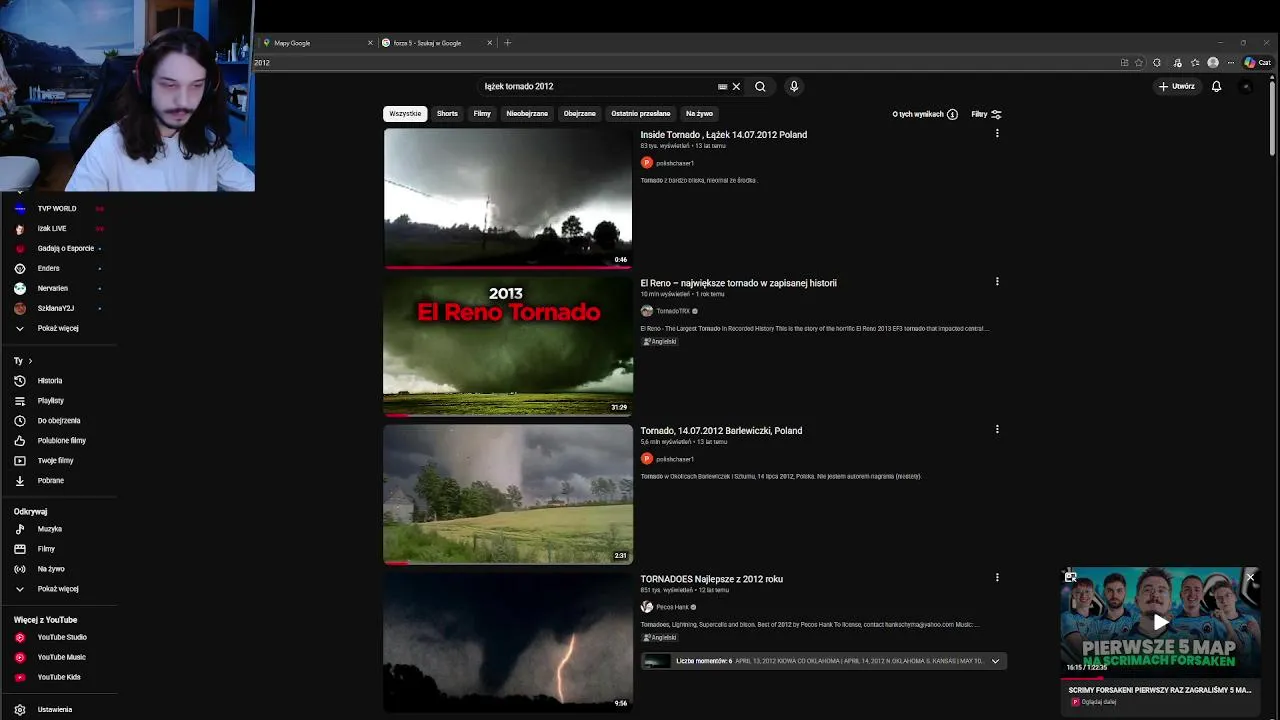The width and height of the screenshot is (1280, 720).
Task: Open Na żywo under Odkrywaj section
Action: pos(50,569)
